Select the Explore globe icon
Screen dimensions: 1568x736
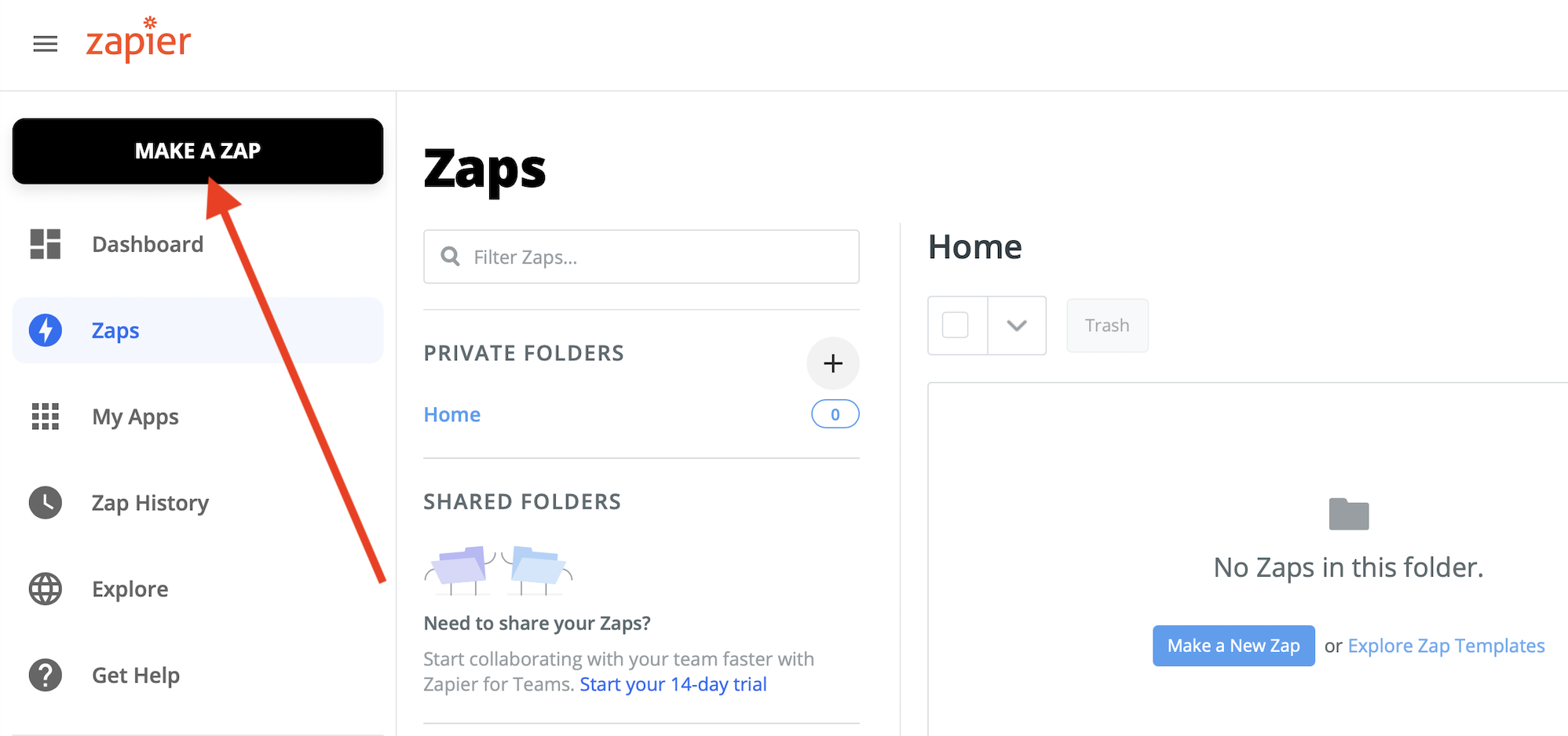(x=45, y=588)
